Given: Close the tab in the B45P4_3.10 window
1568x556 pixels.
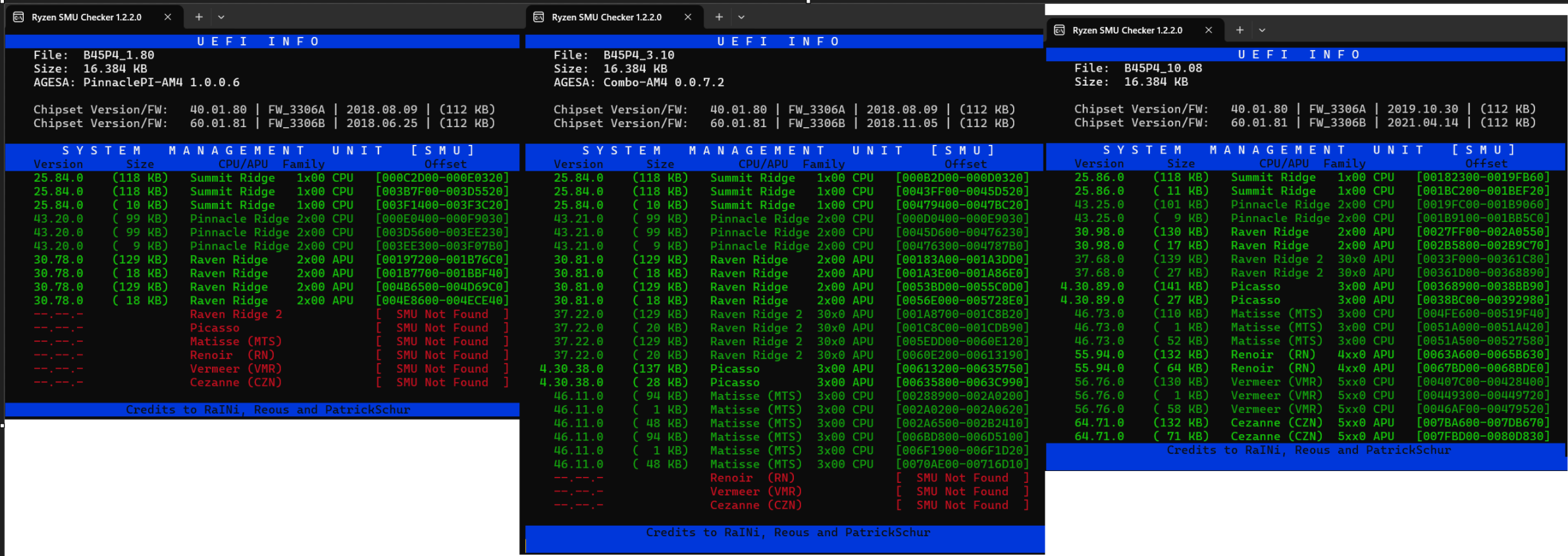Looking at the screenshot, I should (x=688, y=17).
